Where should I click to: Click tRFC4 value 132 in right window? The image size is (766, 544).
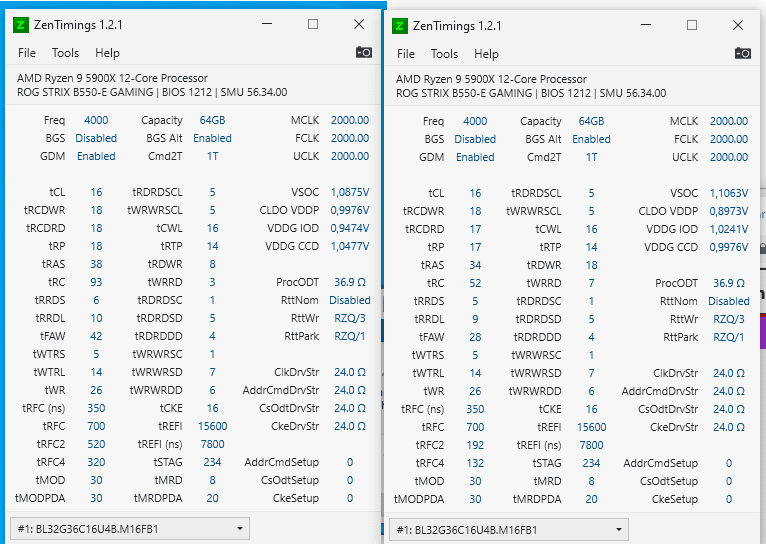click(475, 463)
